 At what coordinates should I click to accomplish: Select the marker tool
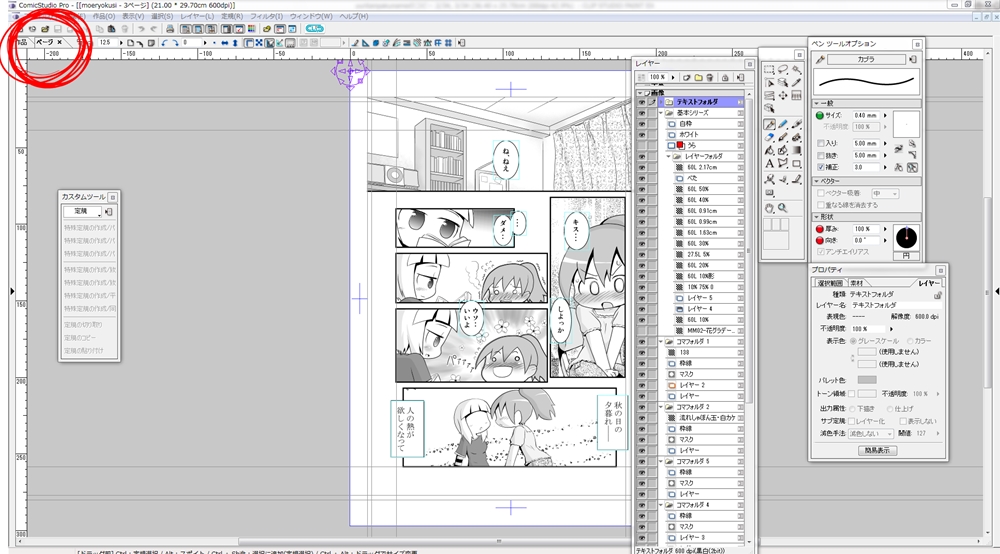pyautogui.click(x=797, y=125)
